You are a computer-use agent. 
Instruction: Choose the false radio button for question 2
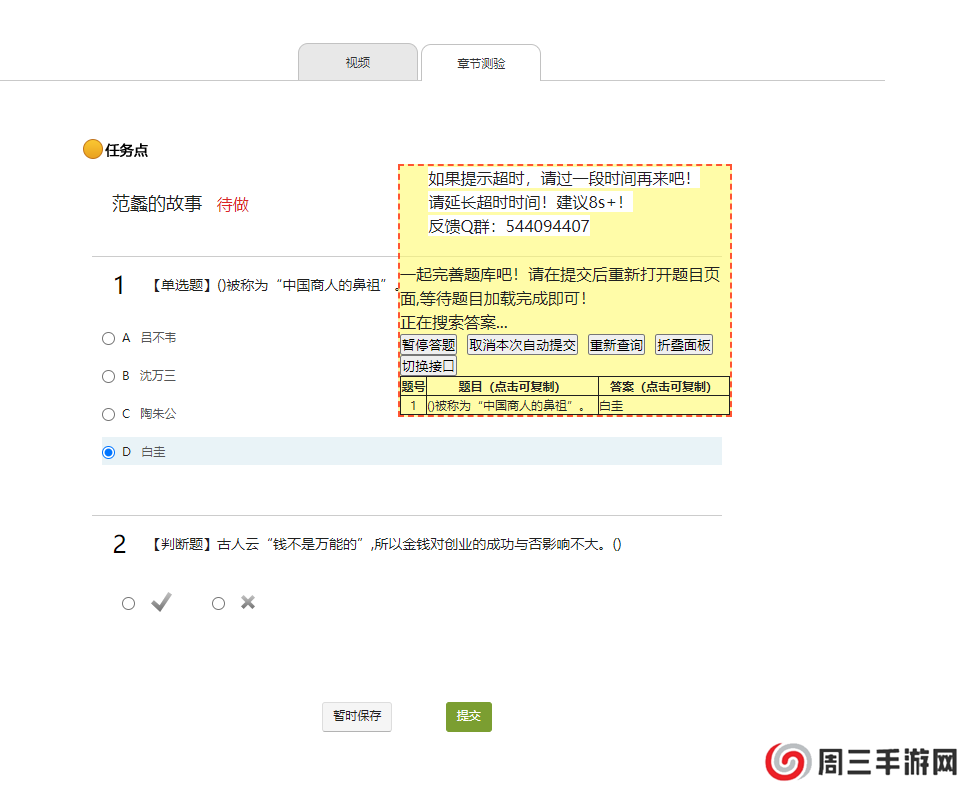218,603
